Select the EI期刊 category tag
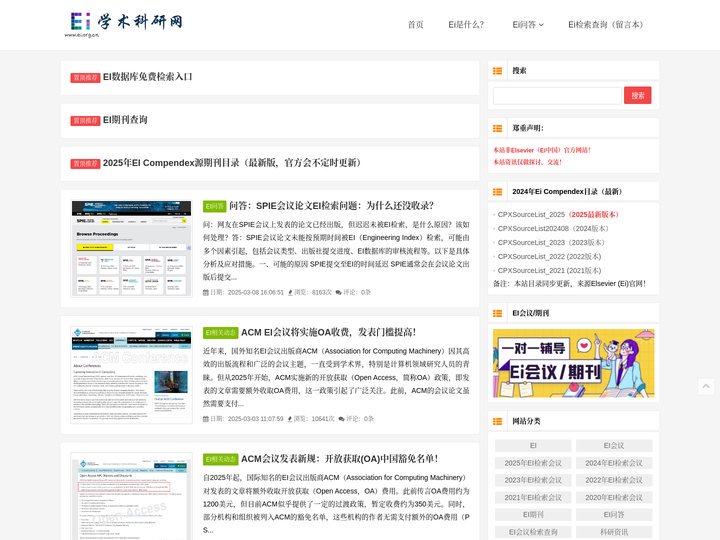Viewport: 720px width, 540px height. click(x=533, y=515)
